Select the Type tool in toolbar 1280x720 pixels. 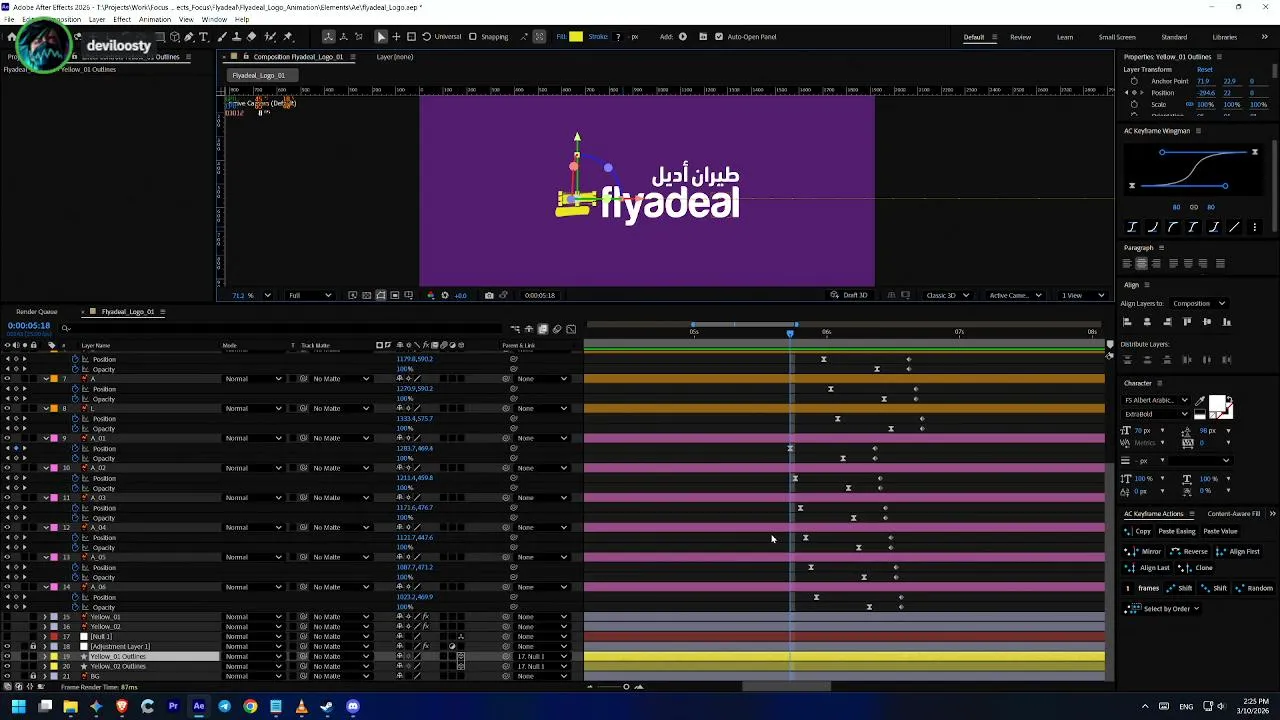(203, 37)
